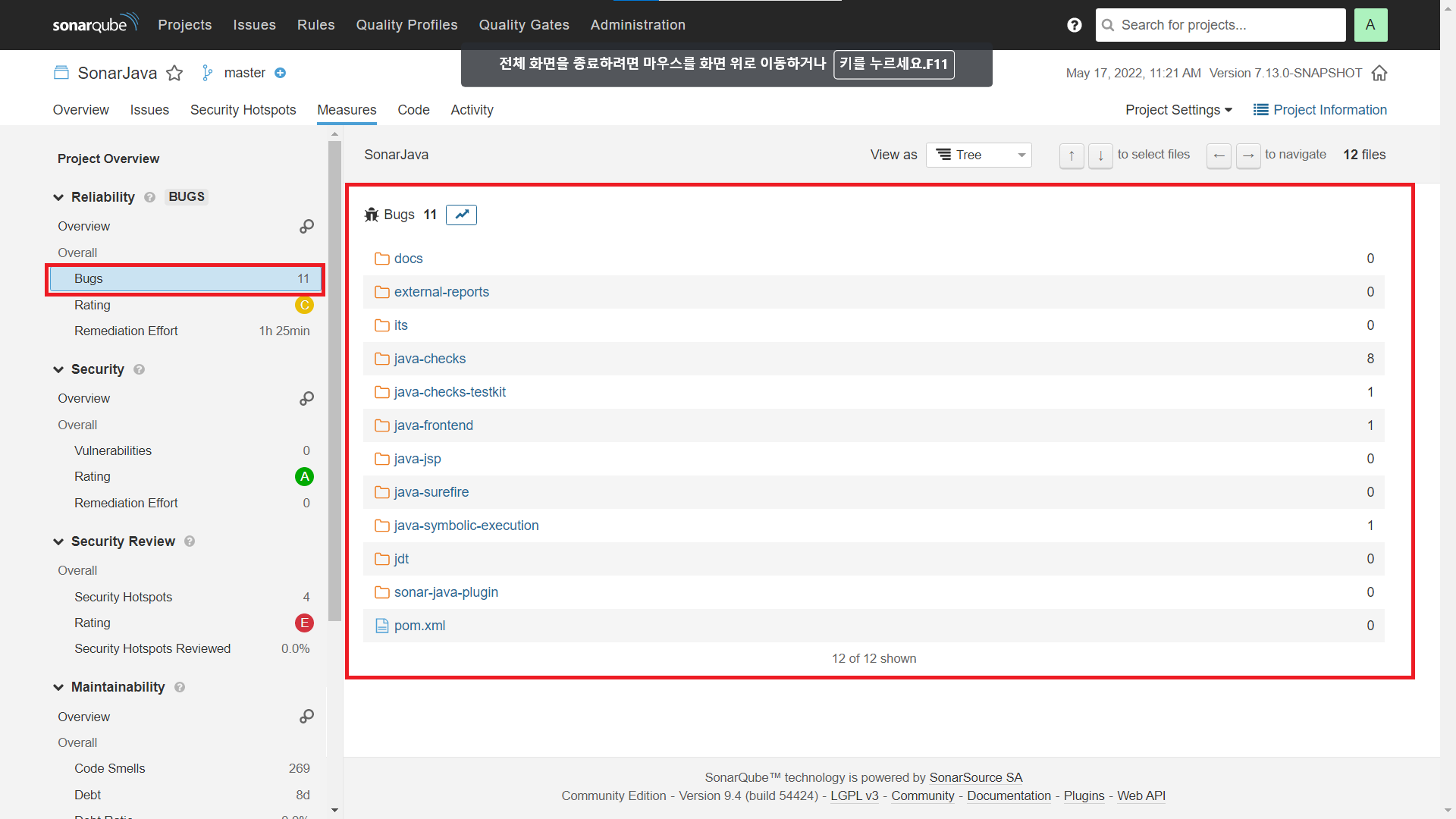Select Remediation Effort 1h 25min row

pyautogui.click(x=185, y=331)
